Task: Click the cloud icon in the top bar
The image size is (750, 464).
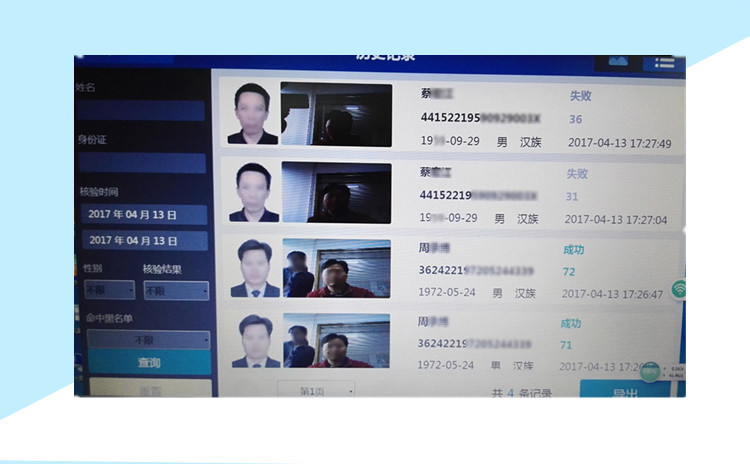Action: 618,62
